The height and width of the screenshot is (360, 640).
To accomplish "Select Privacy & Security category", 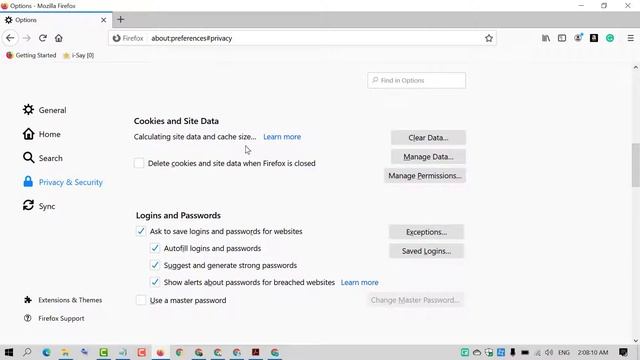I will pos(63,182).
